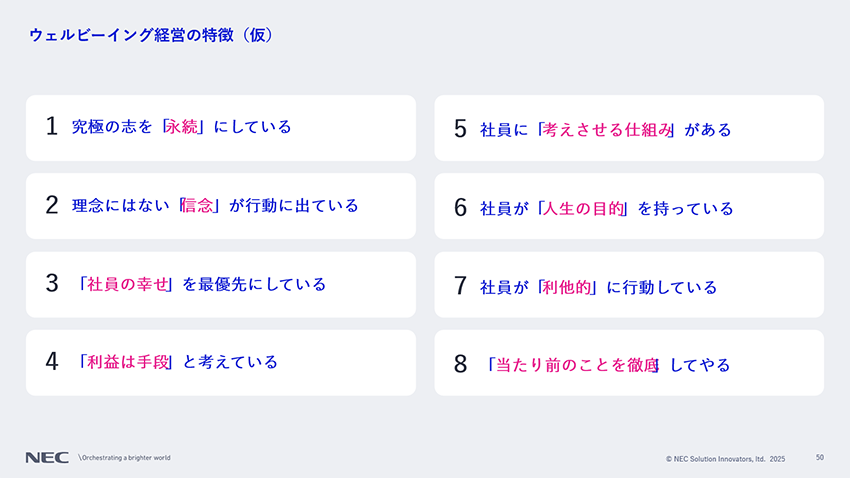Click the number 8 on last card
The image size is (850, 478).
(x=460, y=364)
